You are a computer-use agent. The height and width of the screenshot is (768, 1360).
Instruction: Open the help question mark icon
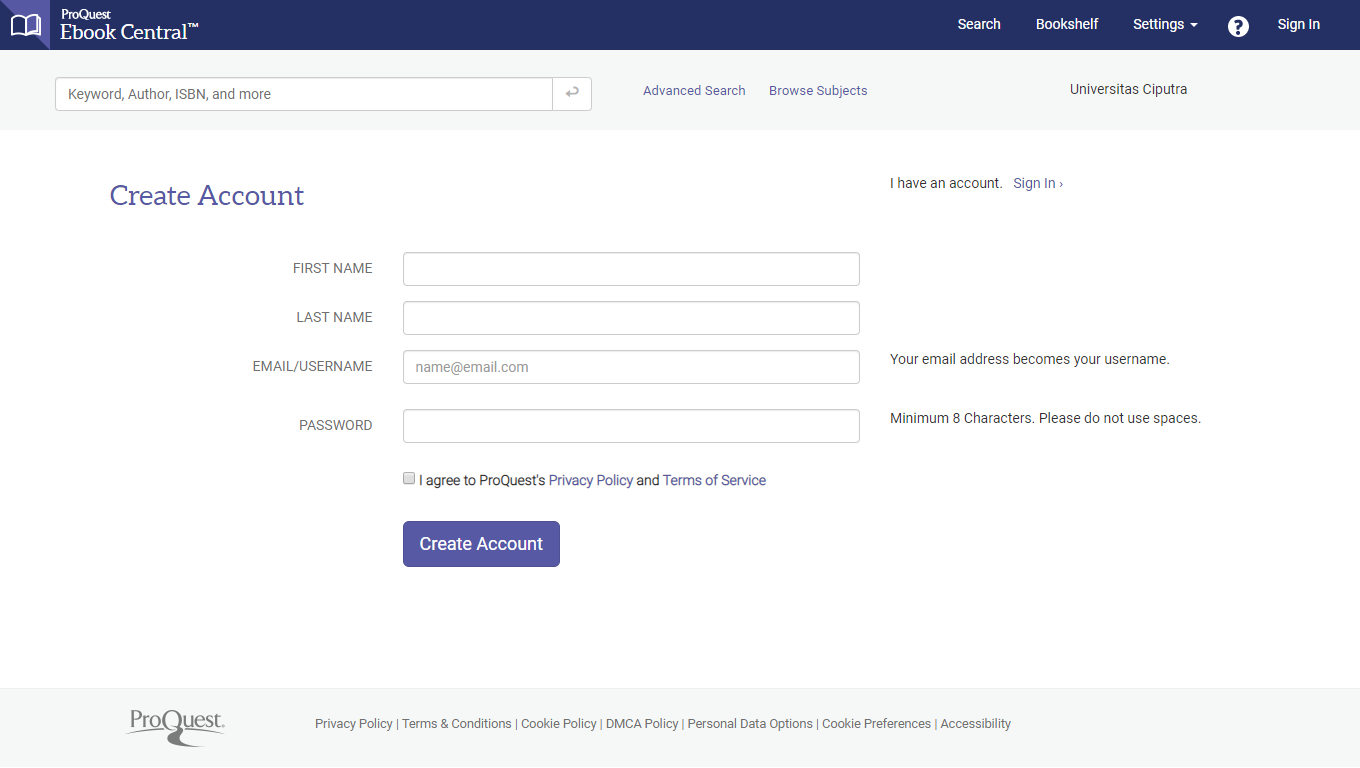tap(1238, 26)
